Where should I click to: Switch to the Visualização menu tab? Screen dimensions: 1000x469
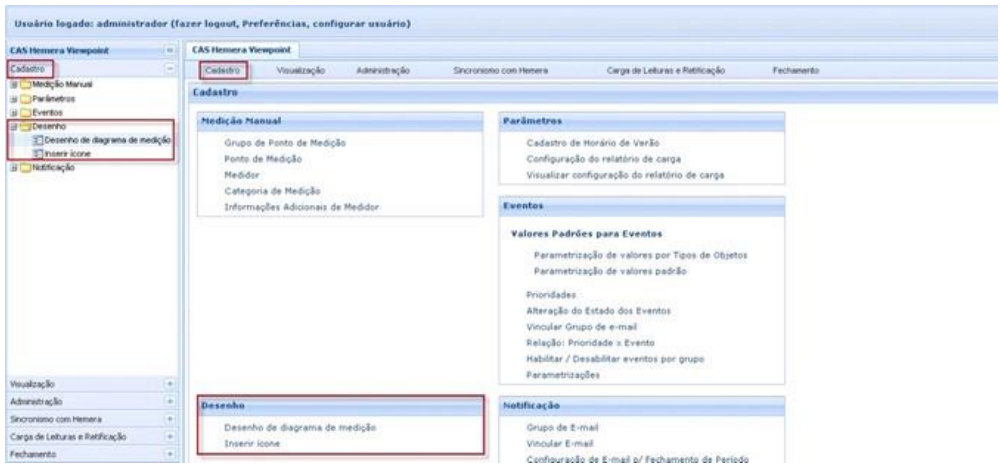[299, 71]
